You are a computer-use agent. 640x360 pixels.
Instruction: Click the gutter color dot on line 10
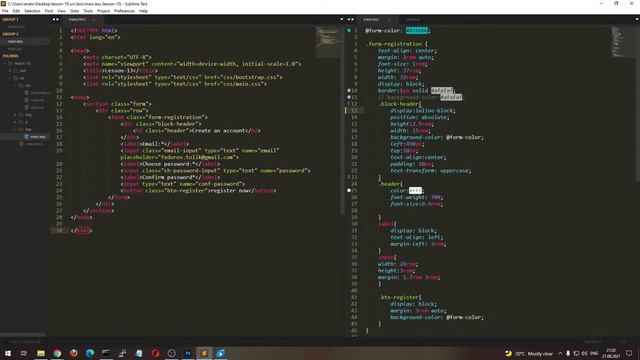pyautogui.click(x=349, y=90)
